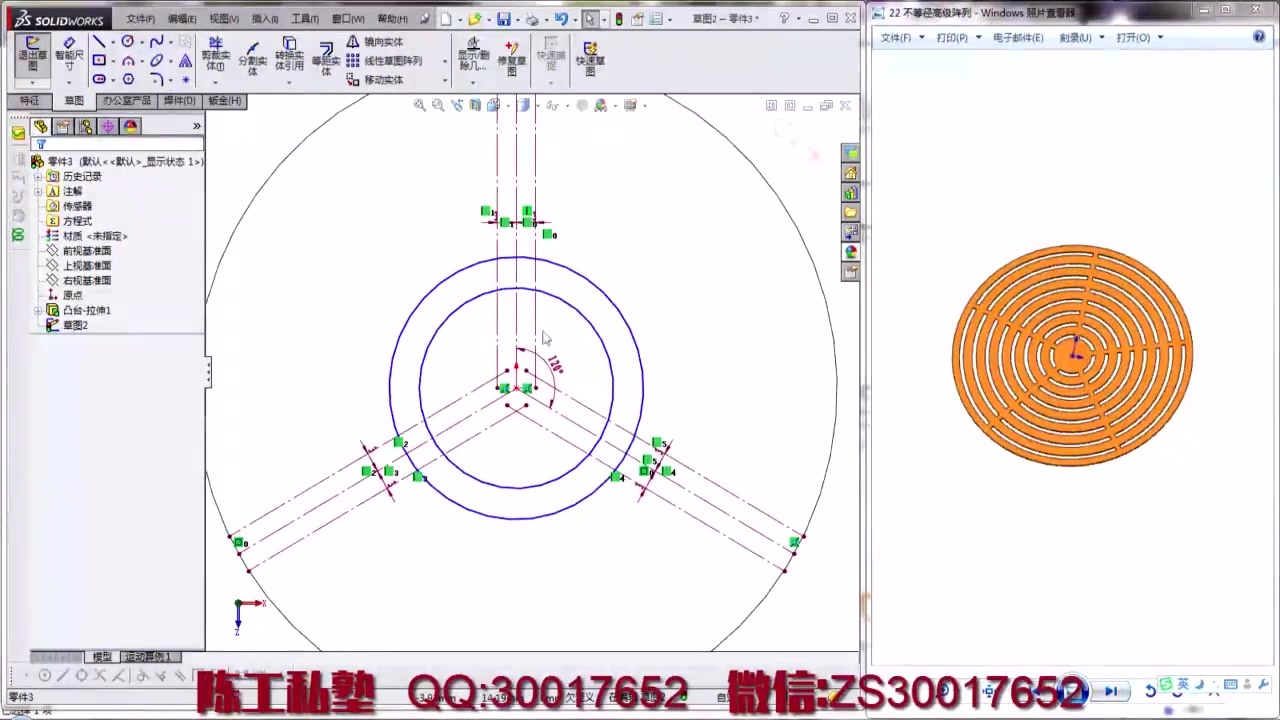
Task: Click Split Entities (分割实体) tool
Action: (x=252, y=59)
